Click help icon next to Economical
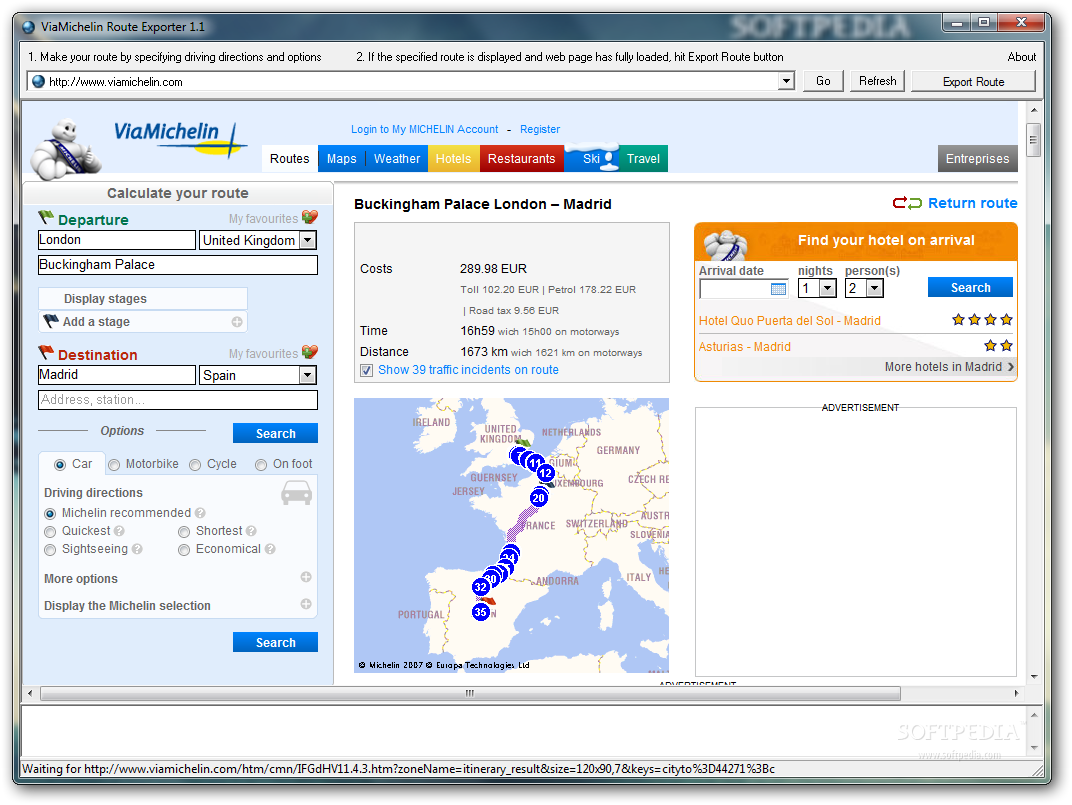Image resolution: width=1072 pixels, height=805 pixels. [x=270, y=549]
